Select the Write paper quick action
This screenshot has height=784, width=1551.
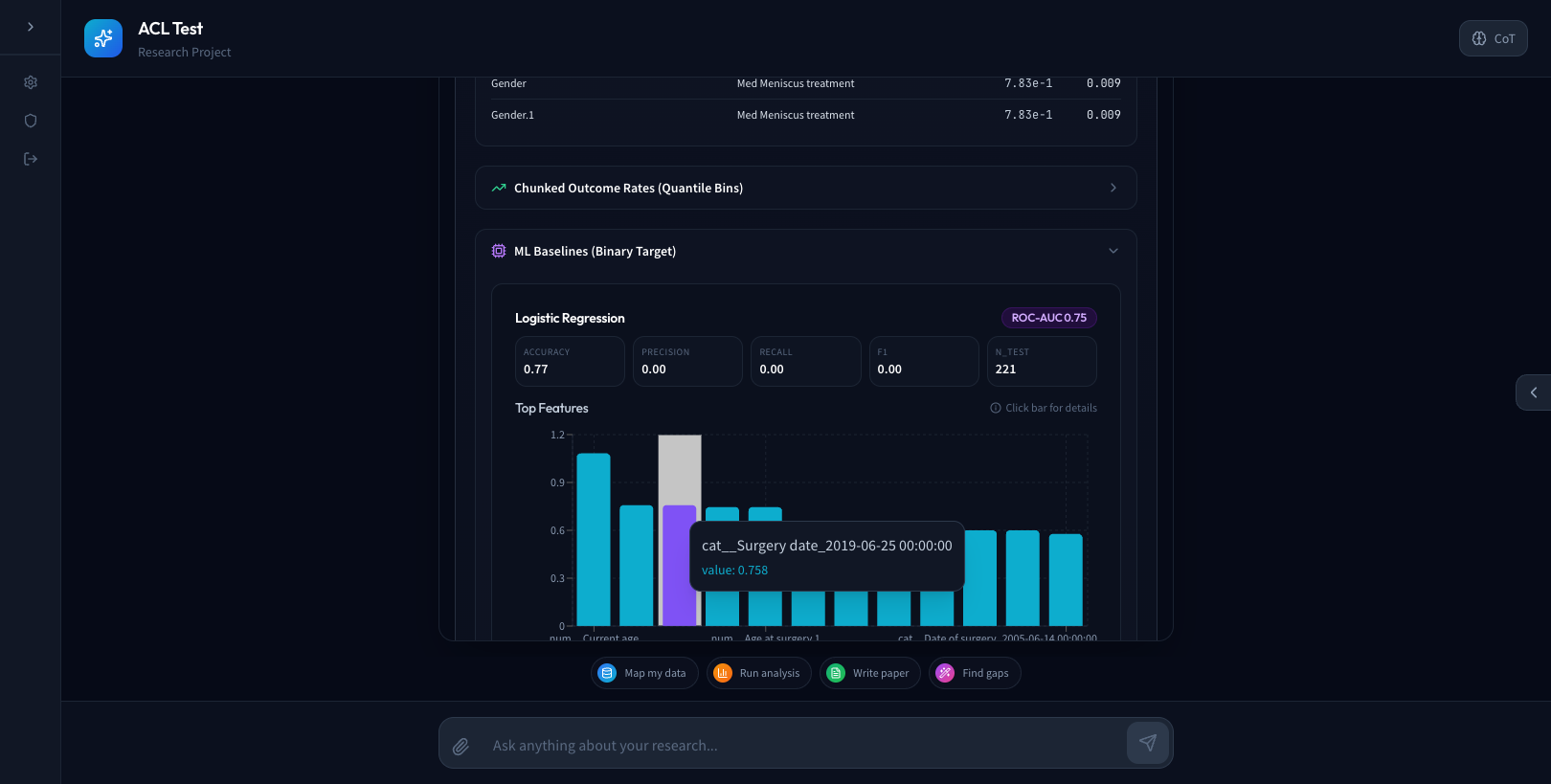coord(869,673)
